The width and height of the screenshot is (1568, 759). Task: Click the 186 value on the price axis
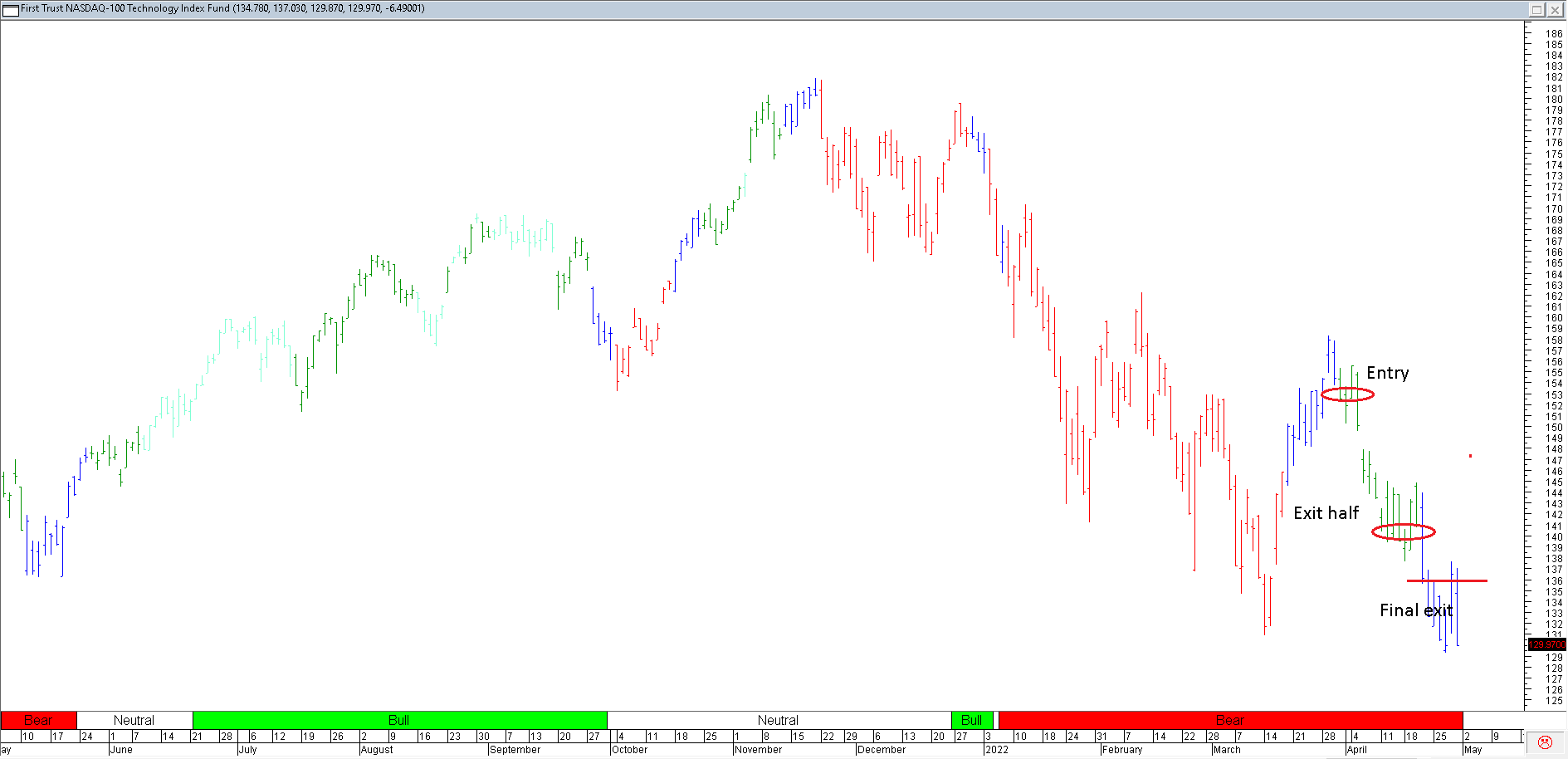point(1554,34)
